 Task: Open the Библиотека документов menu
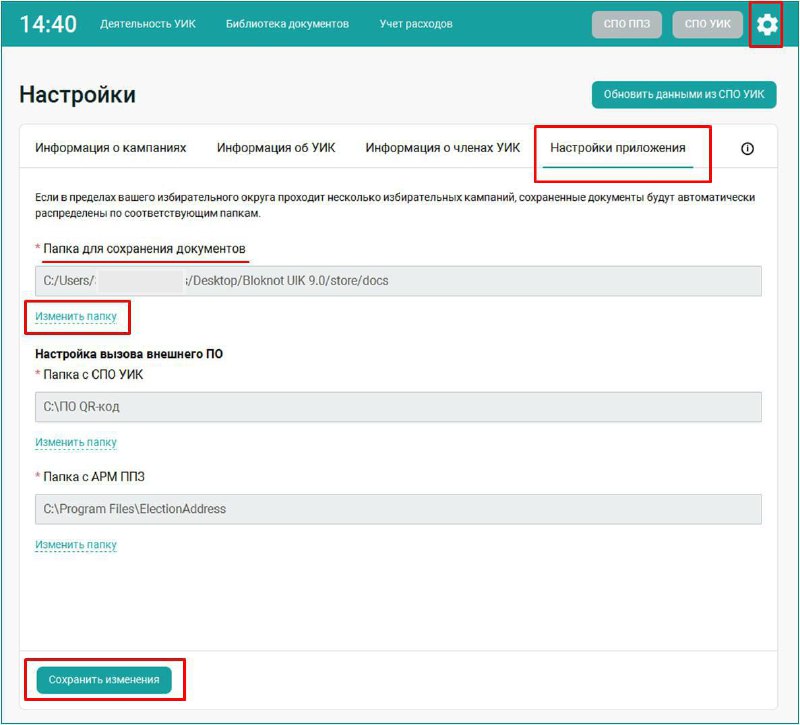pyautogui.click(x=287, y=24)
